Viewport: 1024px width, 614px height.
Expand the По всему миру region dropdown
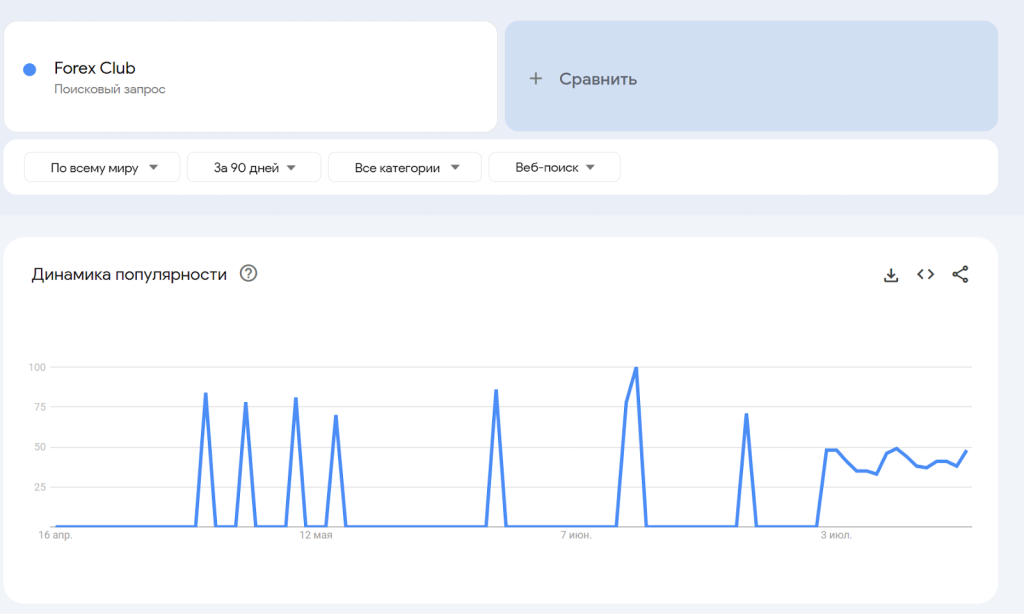click(102, 168)
